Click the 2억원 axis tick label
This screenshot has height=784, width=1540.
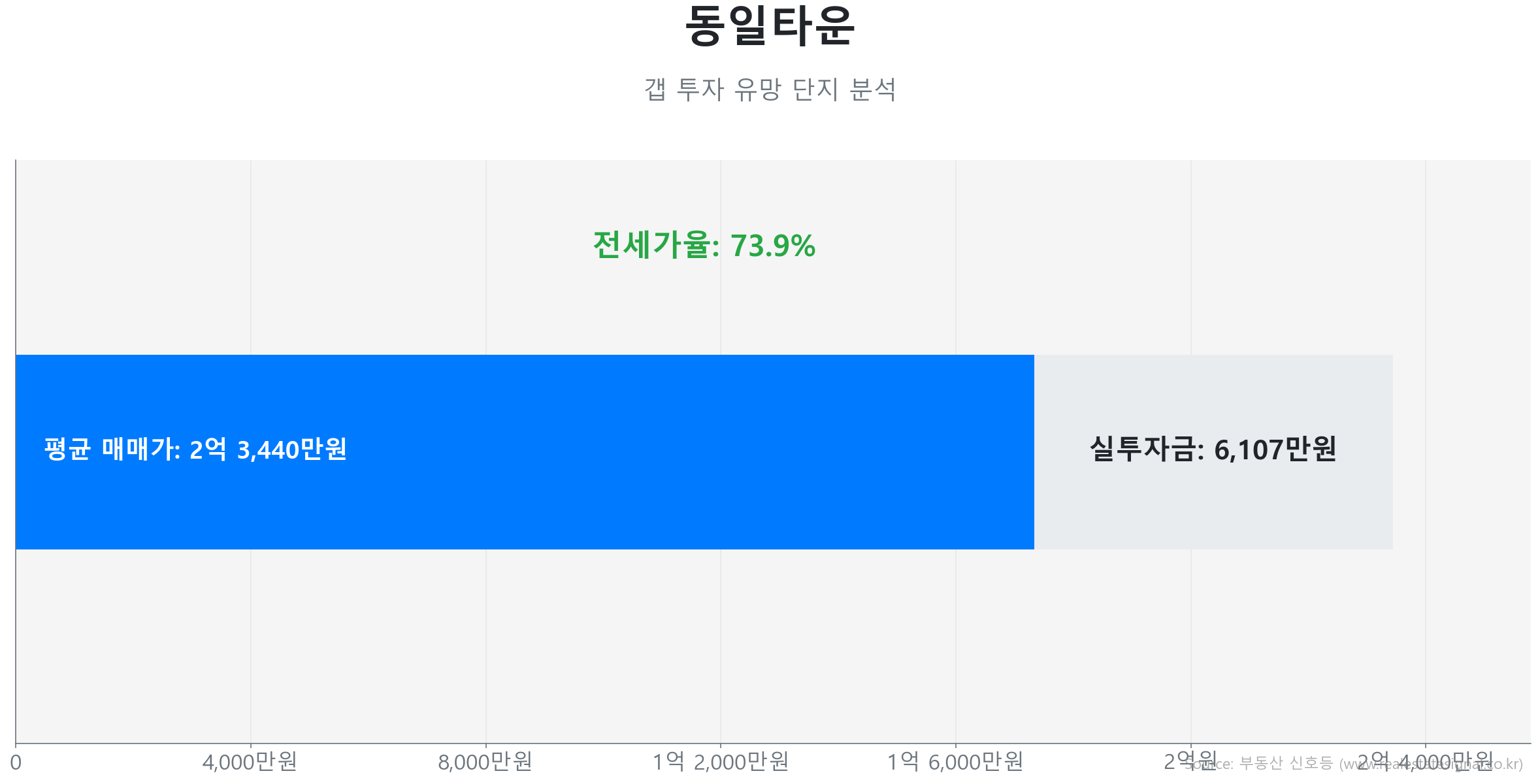(1173, 760)
